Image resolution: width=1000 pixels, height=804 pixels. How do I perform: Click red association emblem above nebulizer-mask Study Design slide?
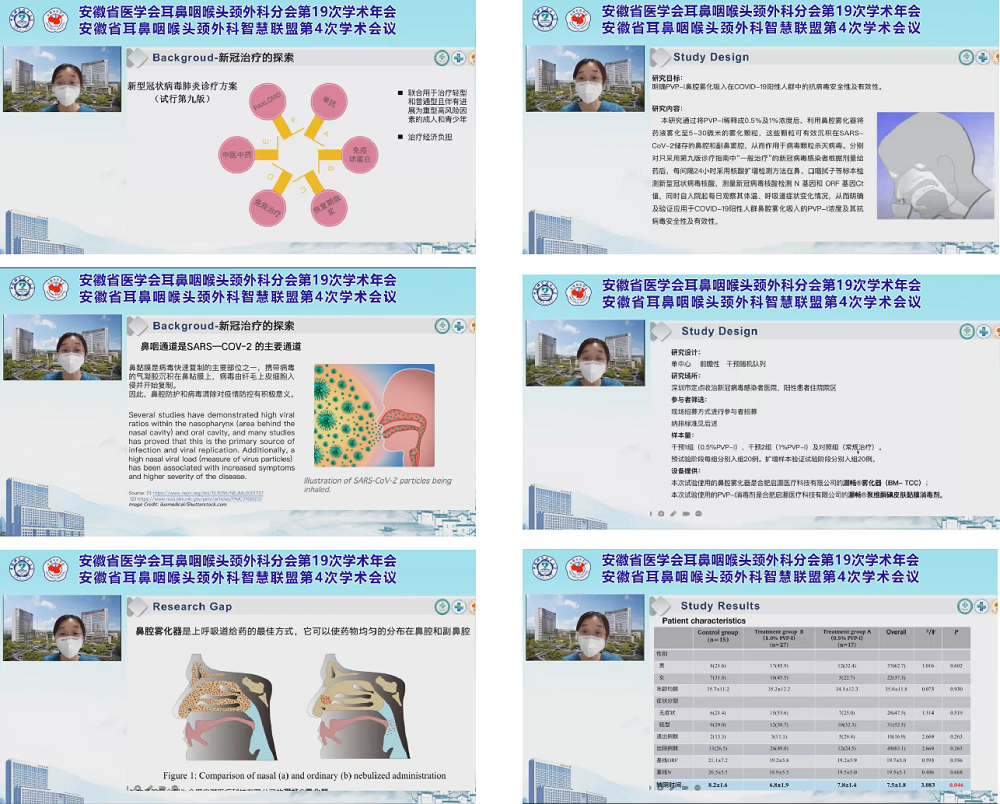[x=578, y=20]
